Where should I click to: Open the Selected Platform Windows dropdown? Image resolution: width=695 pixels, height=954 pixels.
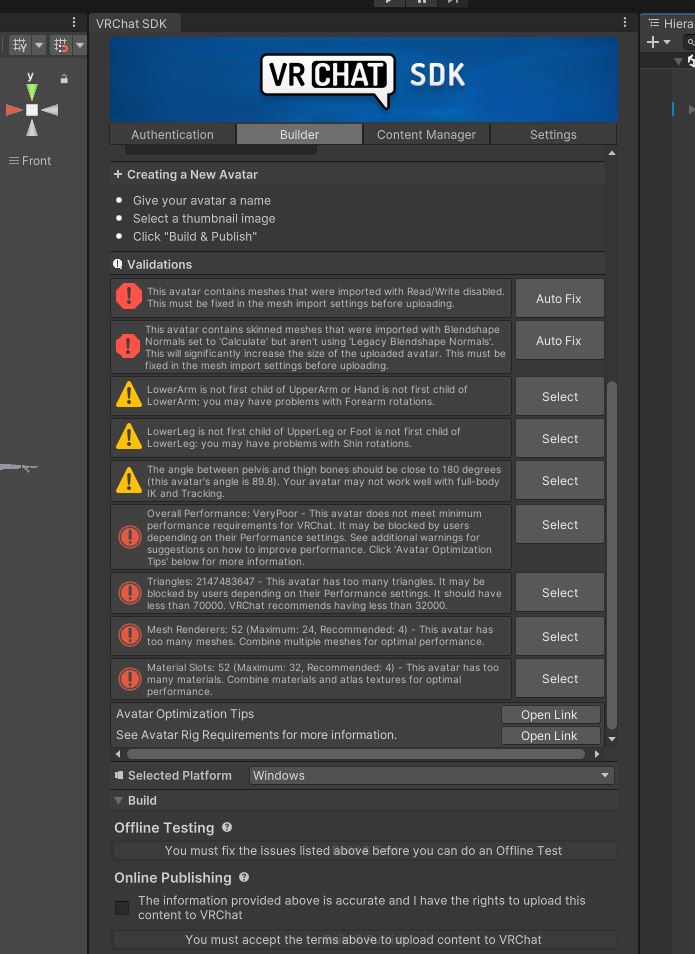431,776
